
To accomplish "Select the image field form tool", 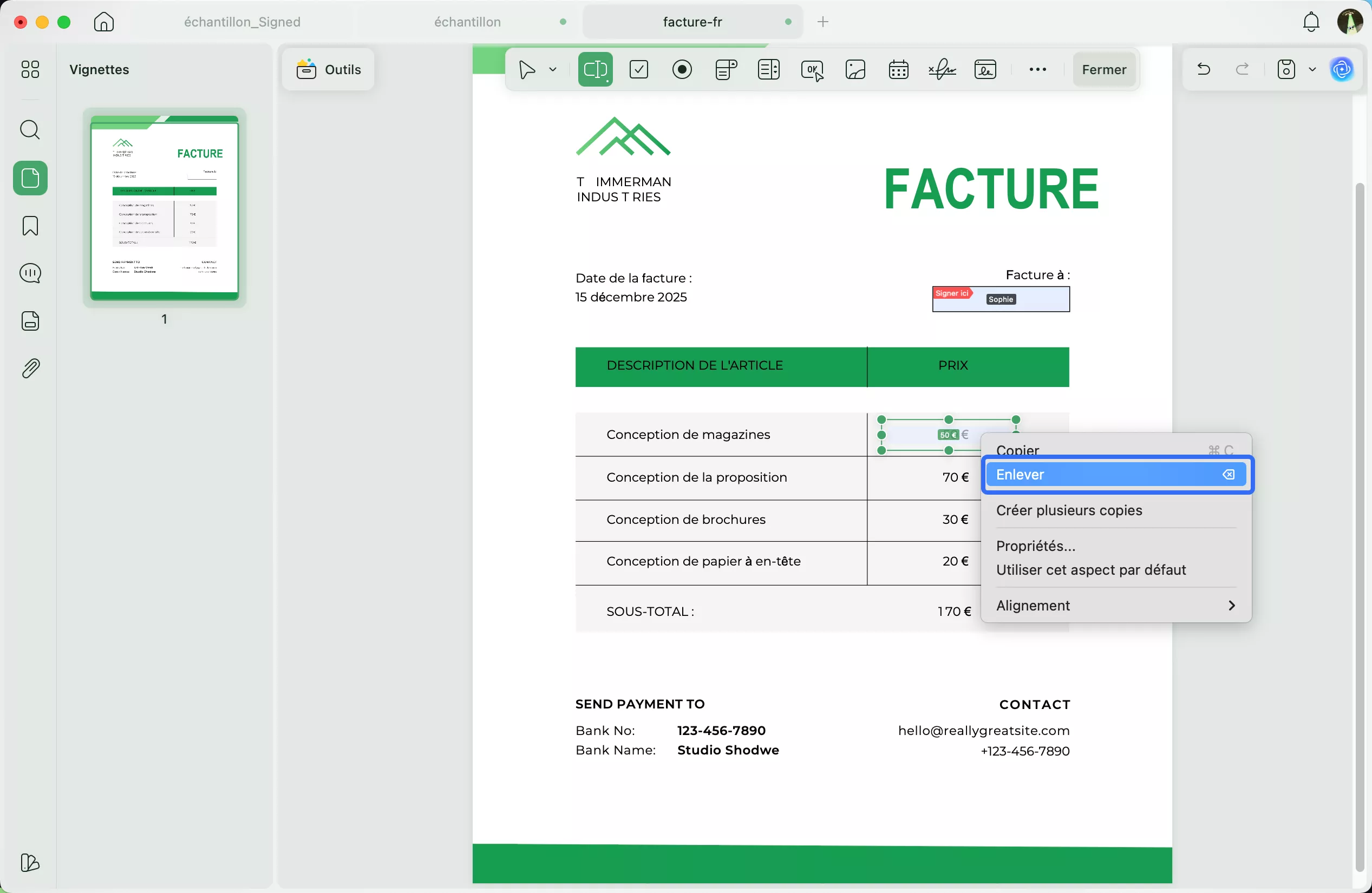I will (x=855, y=70).
